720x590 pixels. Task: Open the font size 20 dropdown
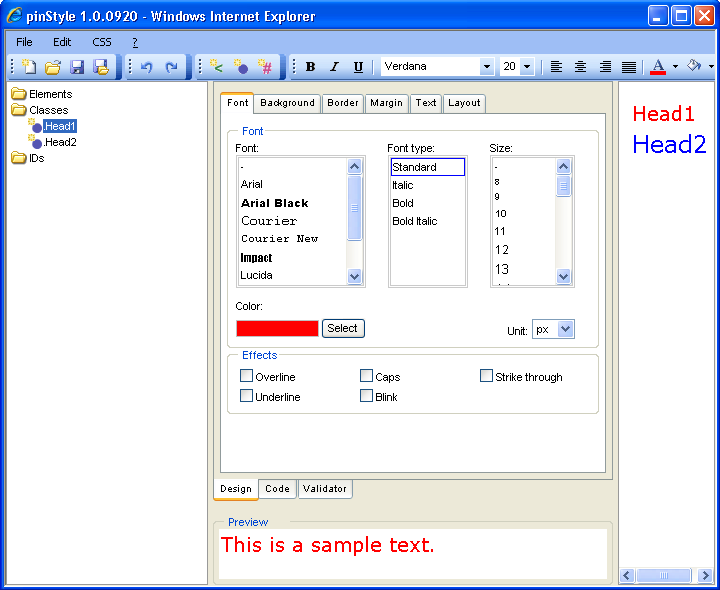click(x=527, y=67)
